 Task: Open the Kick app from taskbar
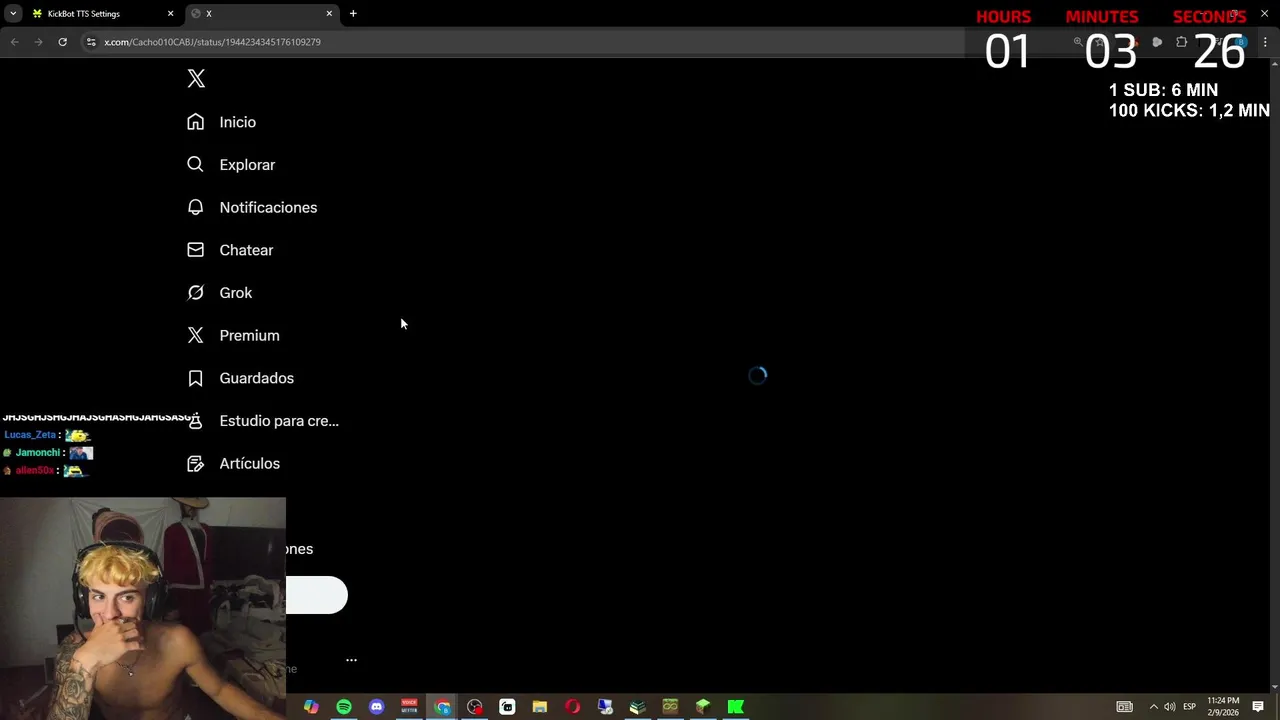point(736,707)
